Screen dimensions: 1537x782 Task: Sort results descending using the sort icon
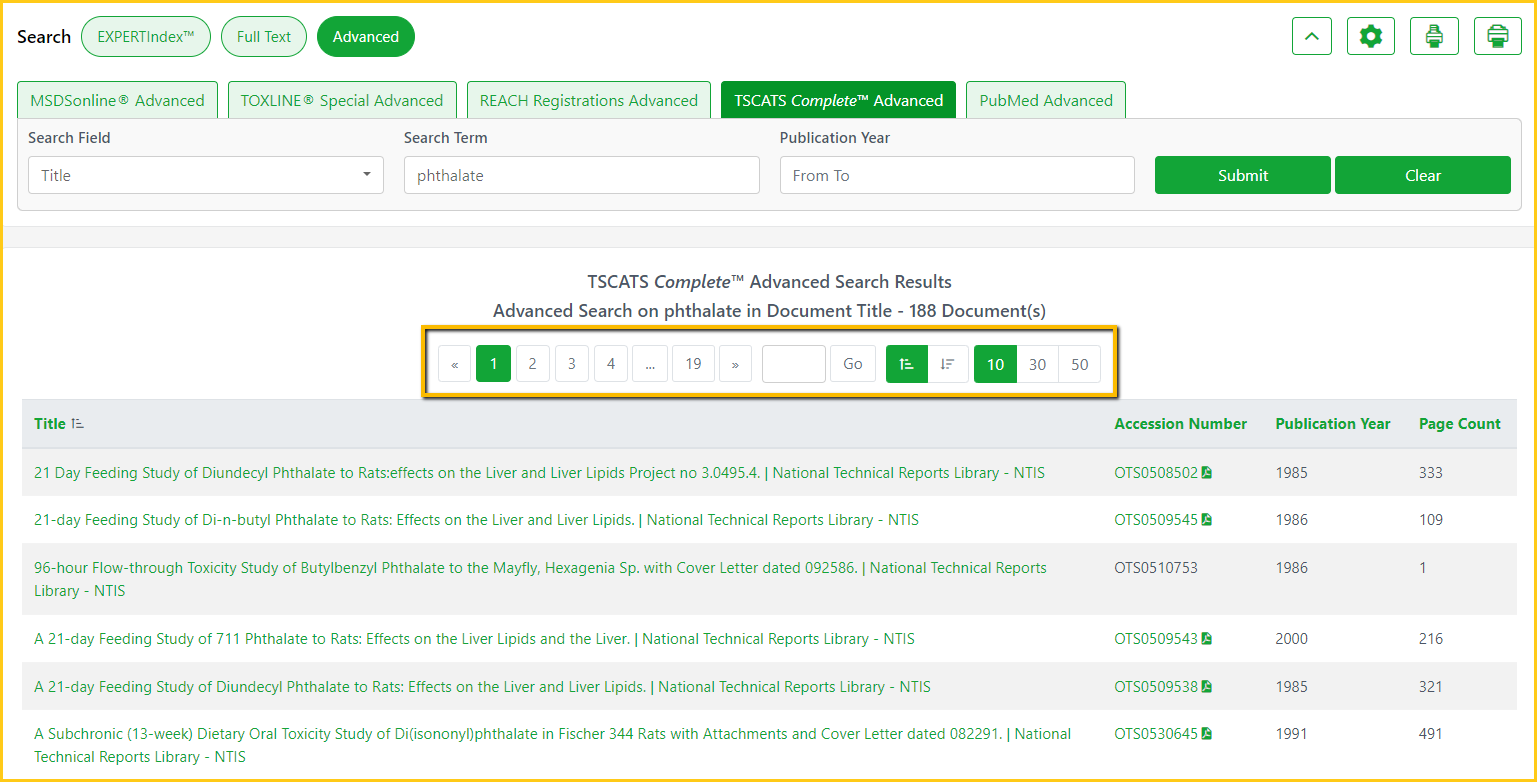(948, 364)
